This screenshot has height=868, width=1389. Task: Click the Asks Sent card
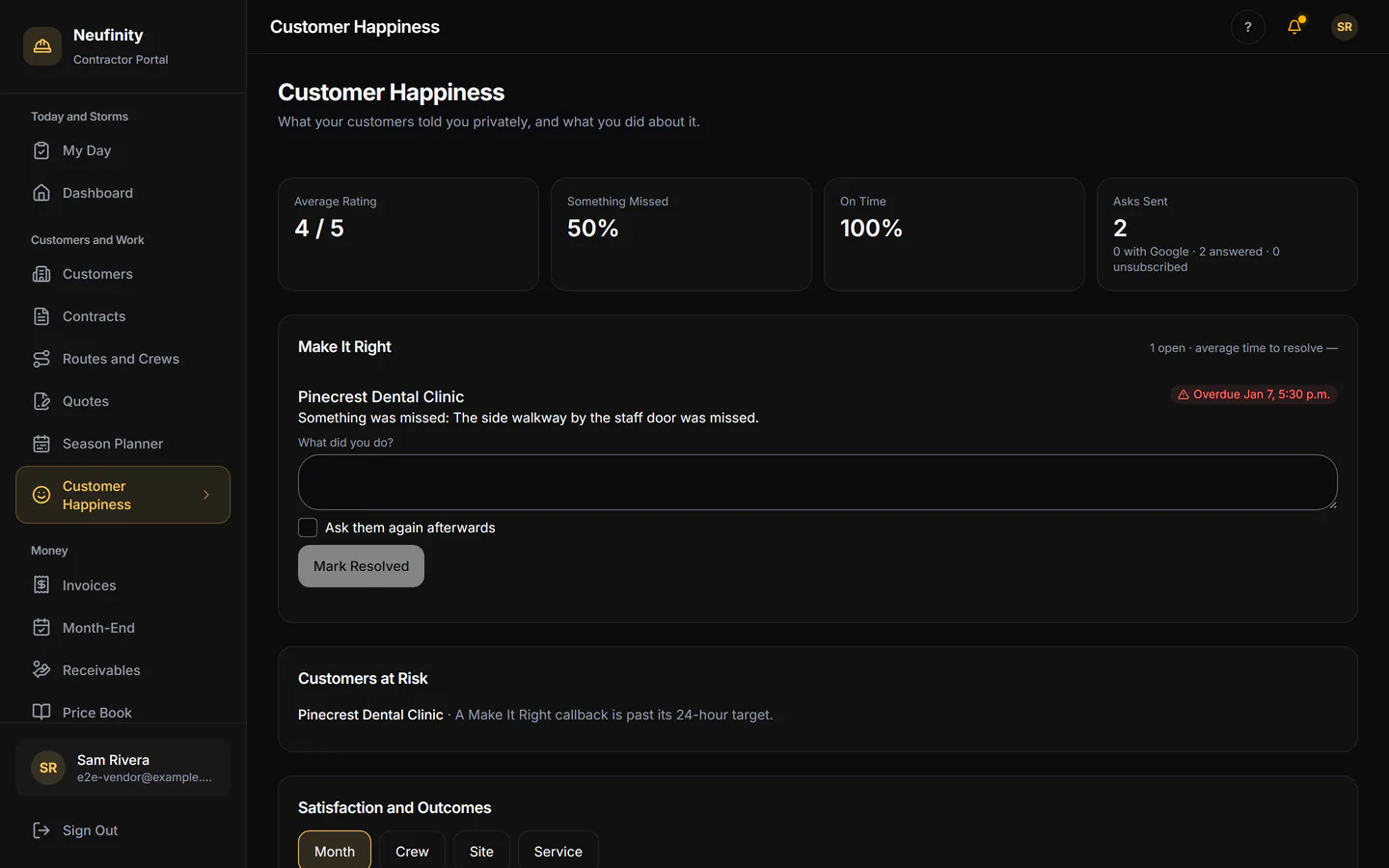1227,234
